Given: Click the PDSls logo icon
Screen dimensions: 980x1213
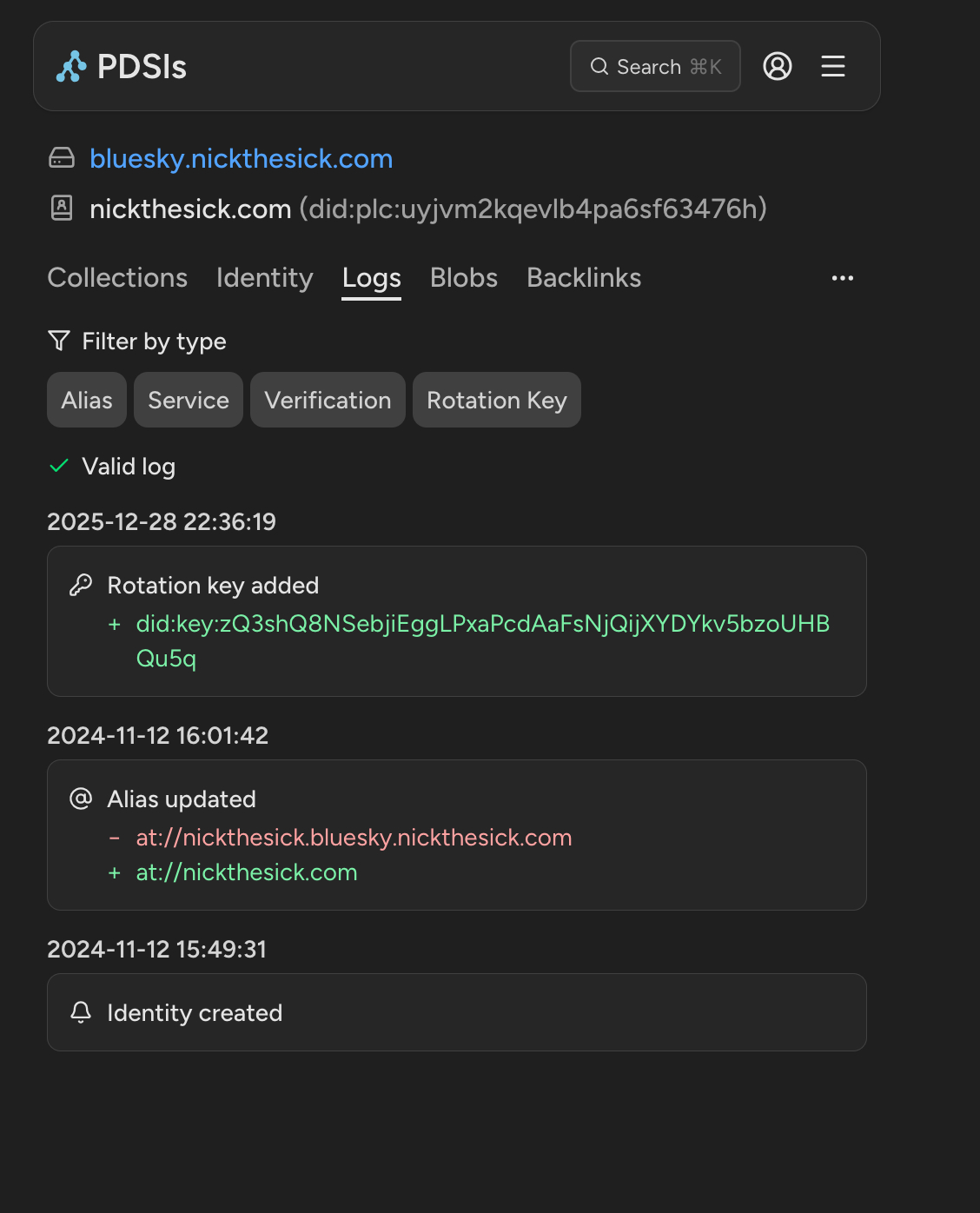Looking at the screenshot, I should pyautogui.click(x=71, y=67).
